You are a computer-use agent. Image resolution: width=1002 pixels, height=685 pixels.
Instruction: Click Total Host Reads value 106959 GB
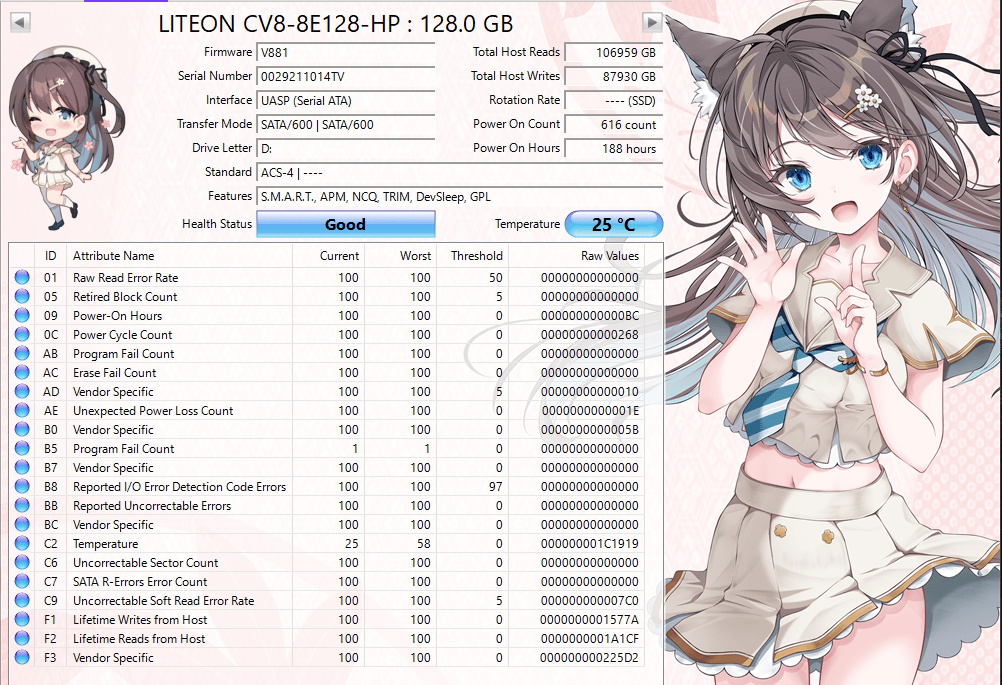click(614, 52)
